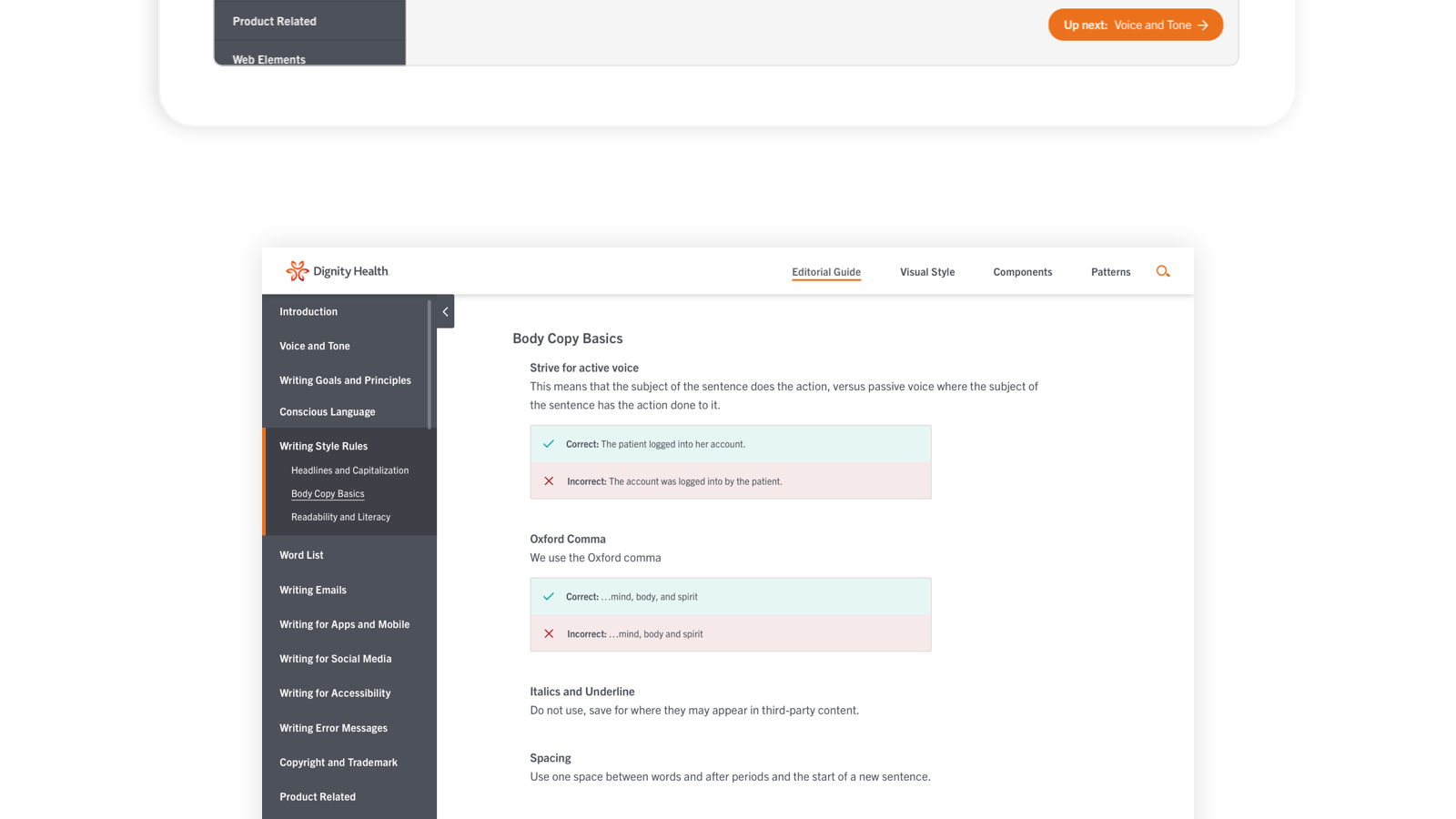Screen dimensions: 1456x819
Task: Click 'Incorrect: …mind, body and spirit'
Action: click(x=635, y=634)
